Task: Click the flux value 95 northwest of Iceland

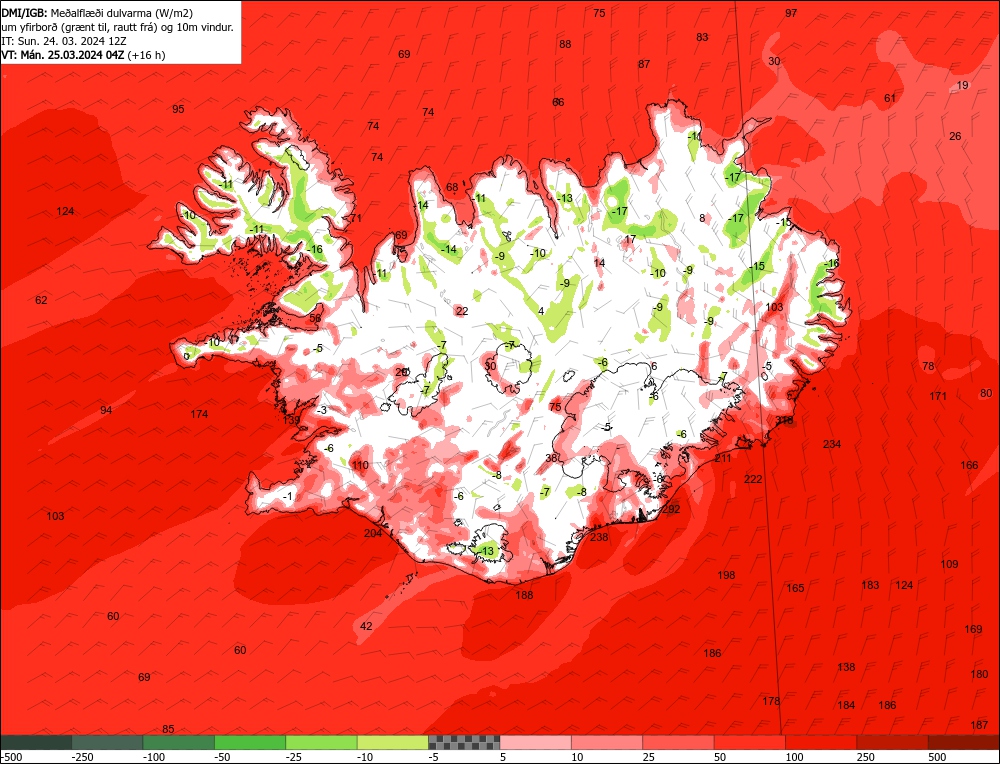Action: pos(178,109)
